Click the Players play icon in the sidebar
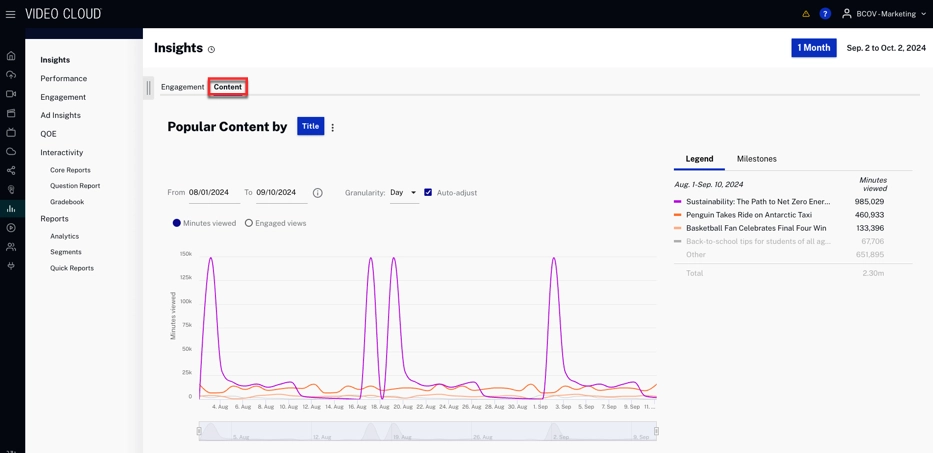 pyautogui.click(x=11, y=228)
